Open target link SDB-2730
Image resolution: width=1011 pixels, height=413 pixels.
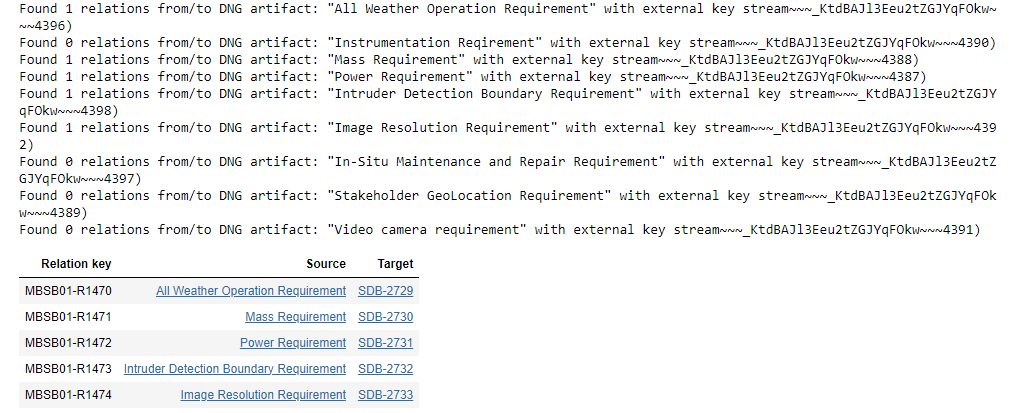(x=385, y=317)
